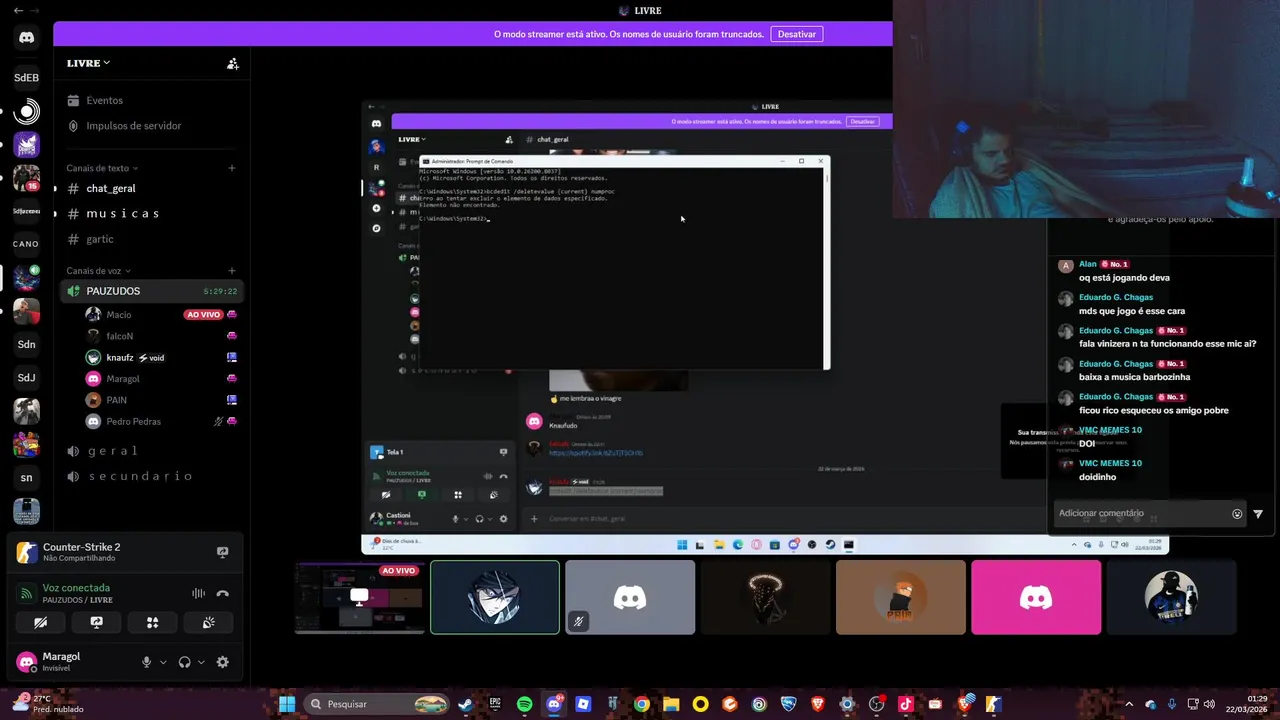Click the share screen button in voice panel
1280x720 pixels.
pos(96,622)
